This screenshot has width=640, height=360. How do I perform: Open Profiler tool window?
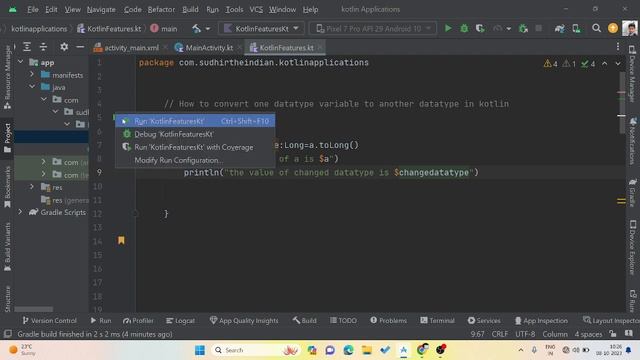(x=138, y=320)
